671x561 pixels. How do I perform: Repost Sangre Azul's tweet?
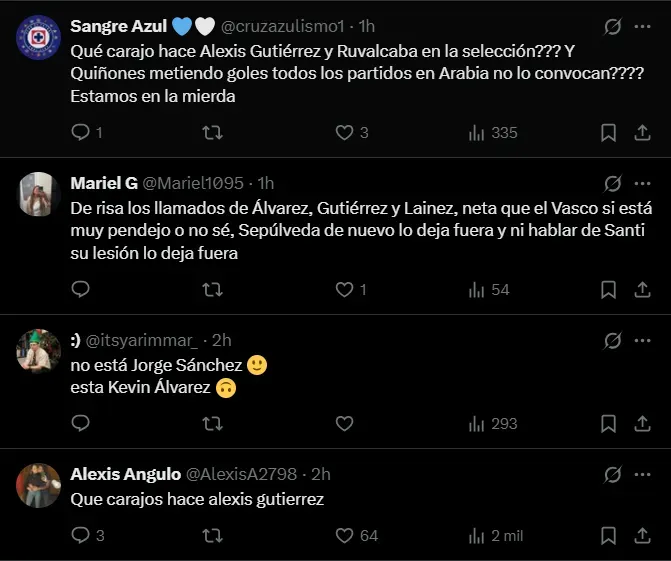(213, 132)
